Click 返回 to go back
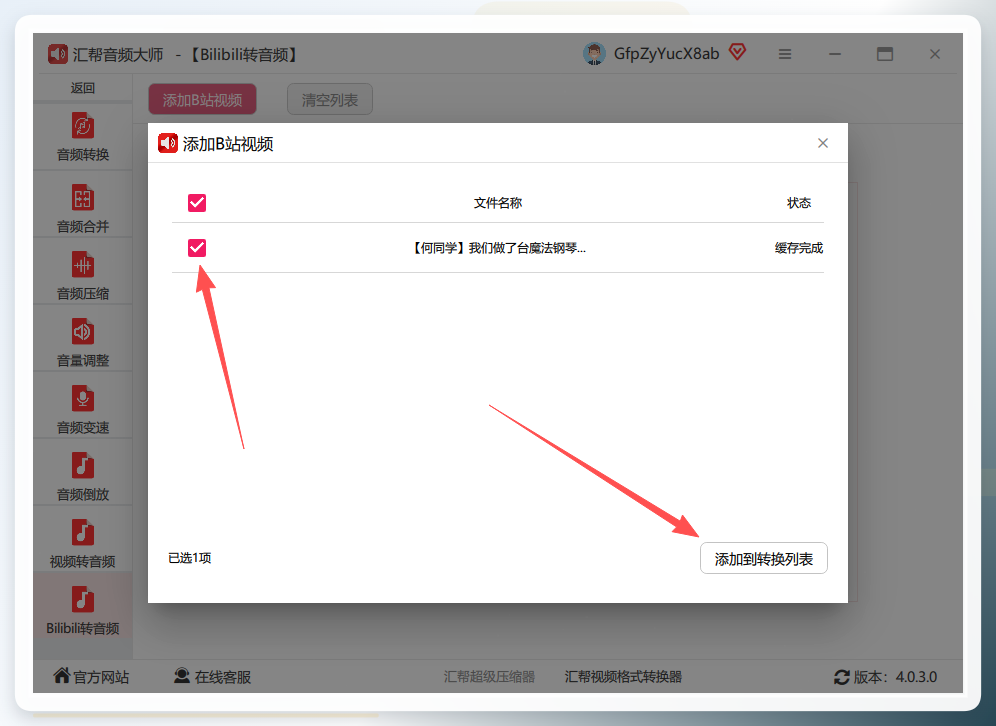The image size is (996, 726). (x=83, y=88)
